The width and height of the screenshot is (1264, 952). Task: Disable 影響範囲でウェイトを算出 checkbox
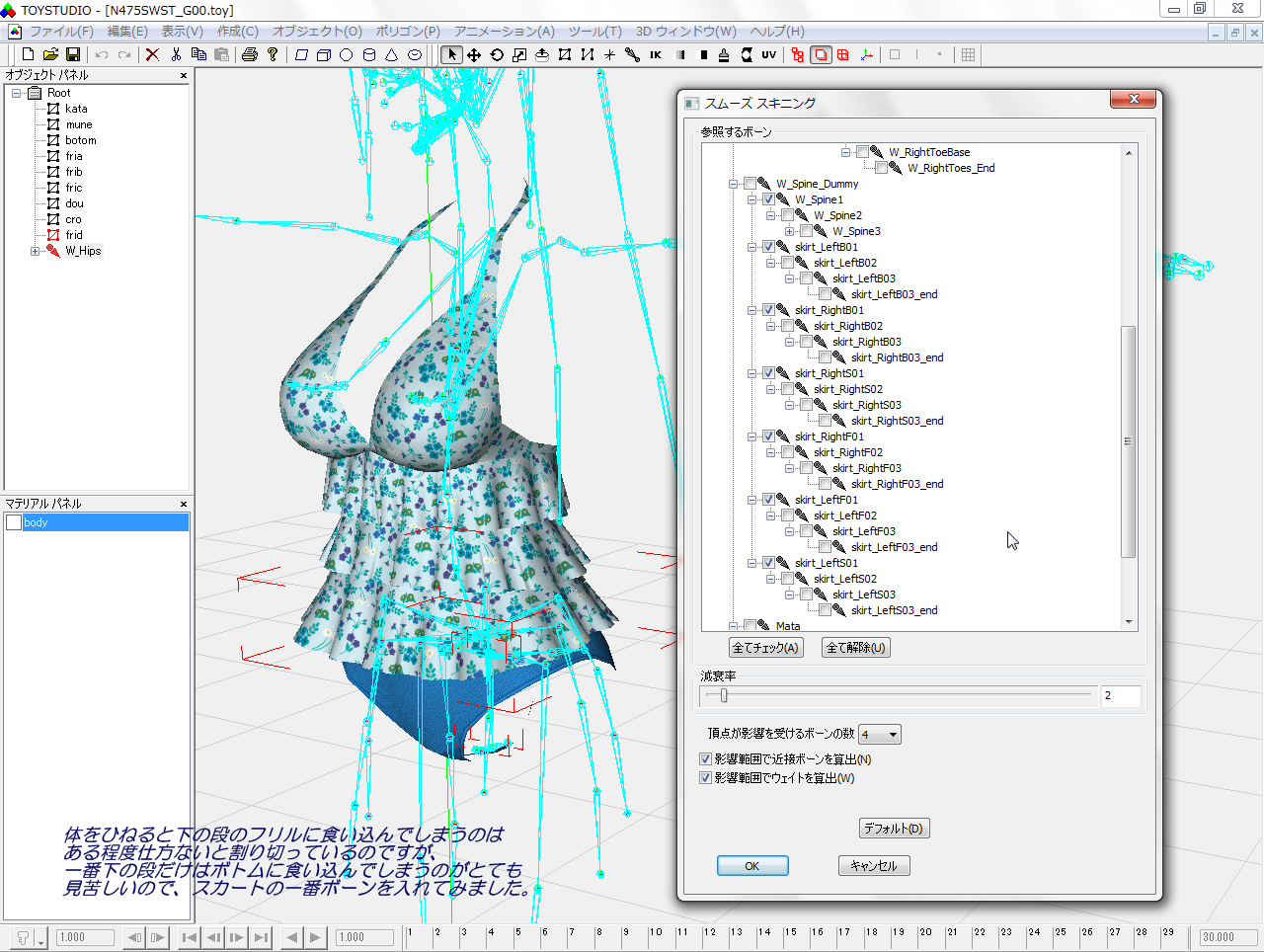point(705,778)
